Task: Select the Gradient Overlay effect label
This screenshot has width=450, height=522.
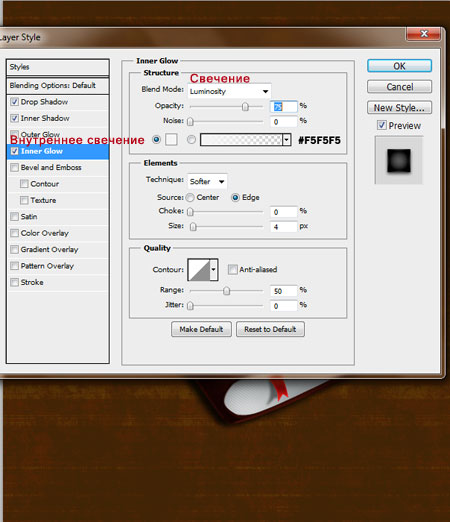Action: (x=49, y=249)
